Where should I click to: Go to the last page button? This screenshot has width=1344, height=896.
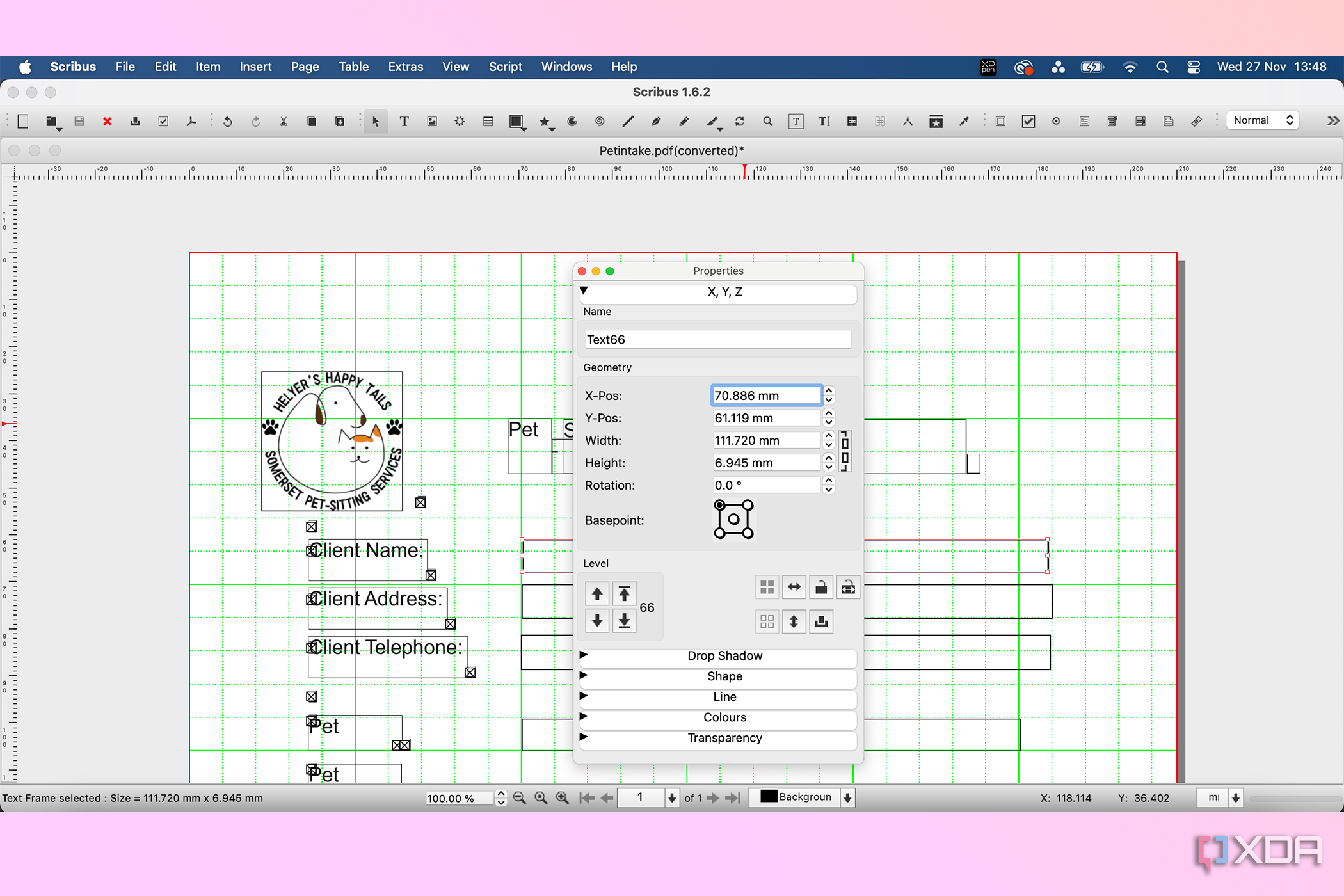coord(733,798)
